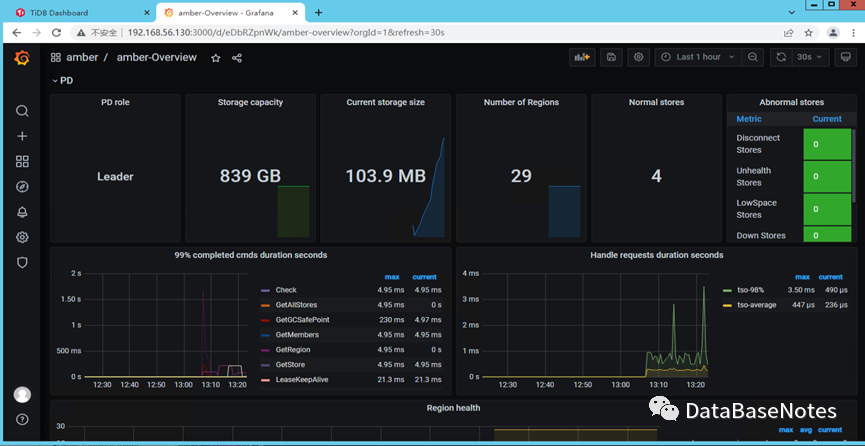Toggle the tso-98% legend series
This screenshot has width=865, height=446.
point(749,290)
